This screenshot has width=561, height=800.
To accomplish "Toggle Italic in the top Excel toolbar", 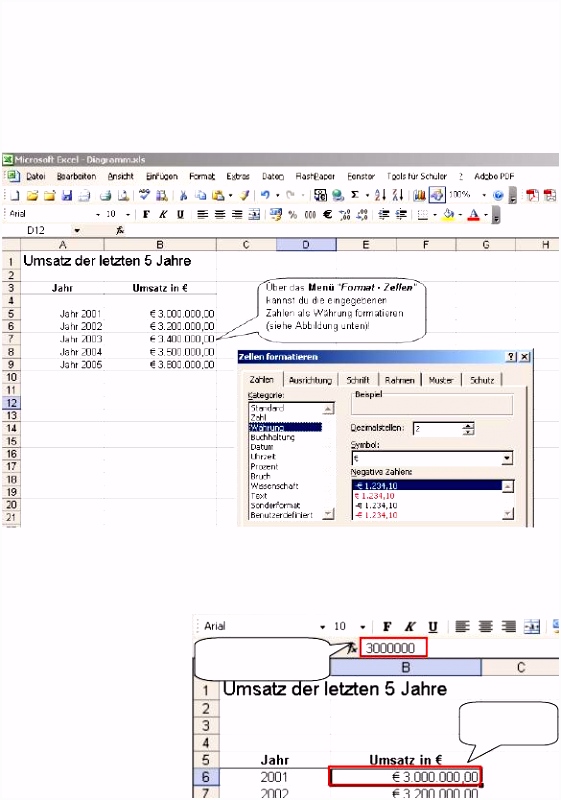I will pos(163,214).
